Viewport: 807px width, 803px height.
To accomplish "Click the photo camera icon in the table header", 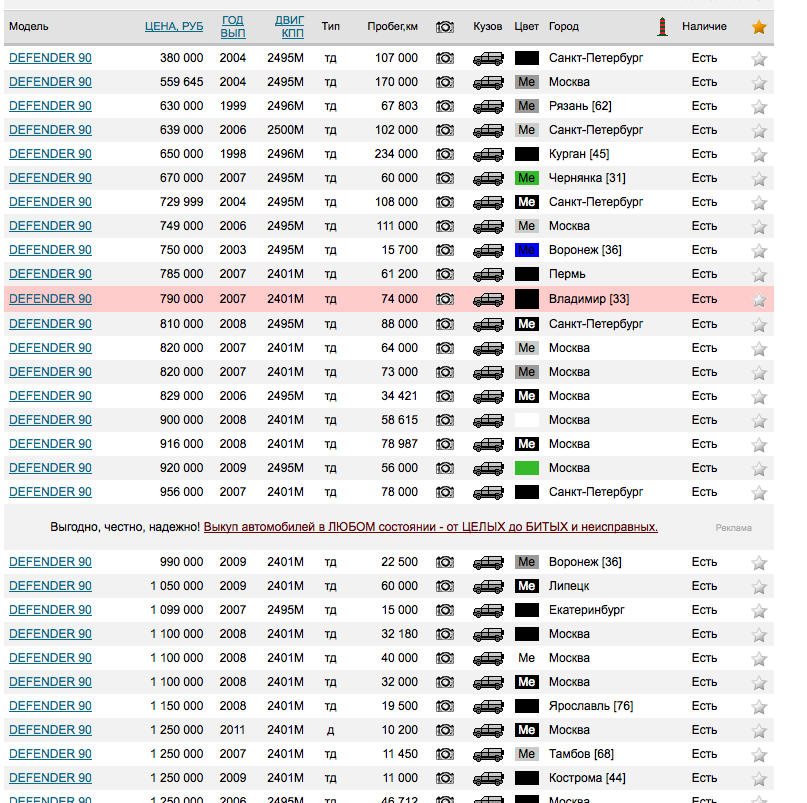I will pyautogui.click(x=445, y=27).
